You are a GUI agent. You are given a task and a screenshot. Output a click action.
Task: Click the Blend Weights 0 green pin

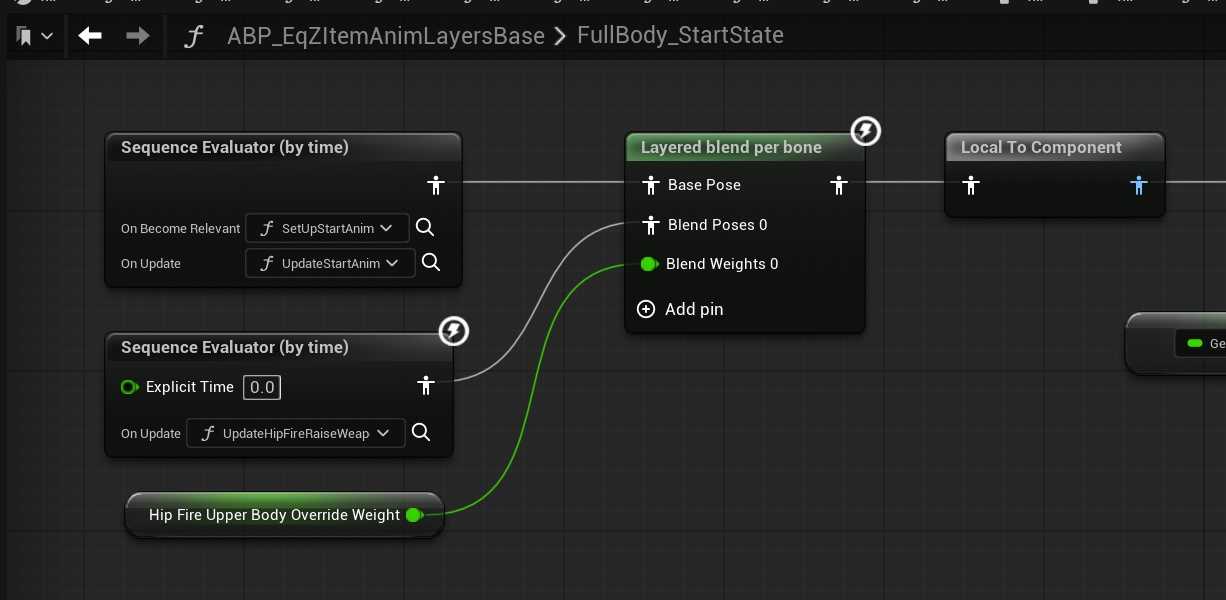pyautogui.click(x=648, y=264)
